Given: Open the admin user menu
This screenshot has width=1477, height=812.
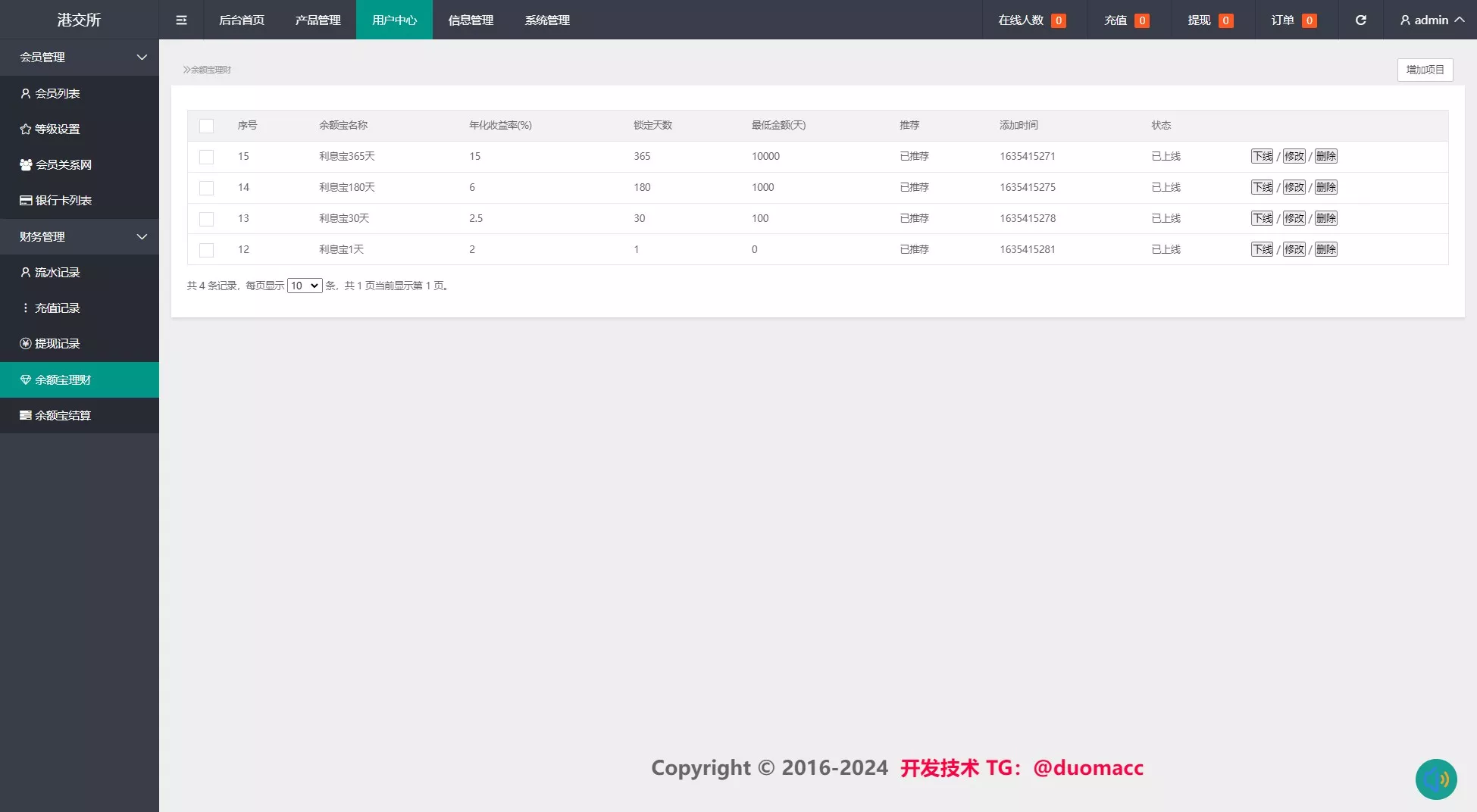Looking at the screenshot, I should coord(1431,20).
